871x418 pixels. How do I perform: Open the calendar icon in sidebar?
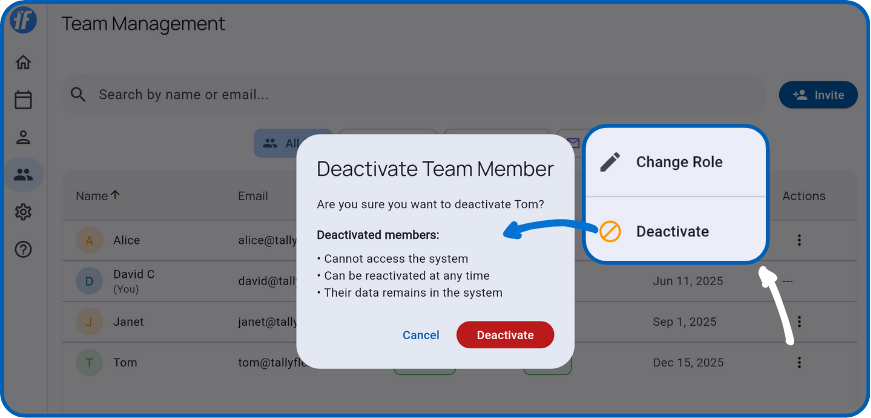pyautogui.click(x=23, y=100)
